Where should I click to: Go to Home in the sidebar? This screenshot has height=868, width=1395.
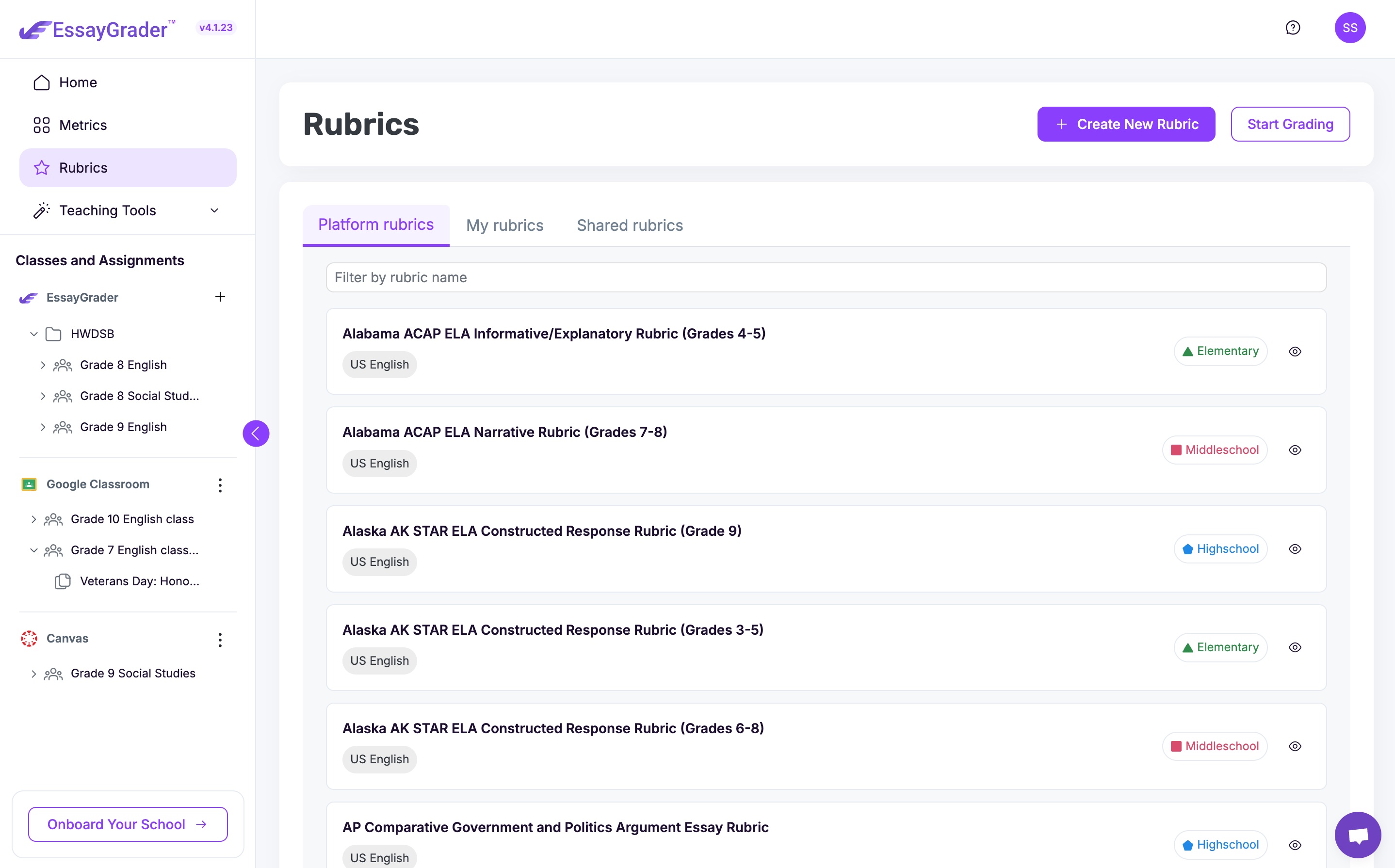coord(78,82)
